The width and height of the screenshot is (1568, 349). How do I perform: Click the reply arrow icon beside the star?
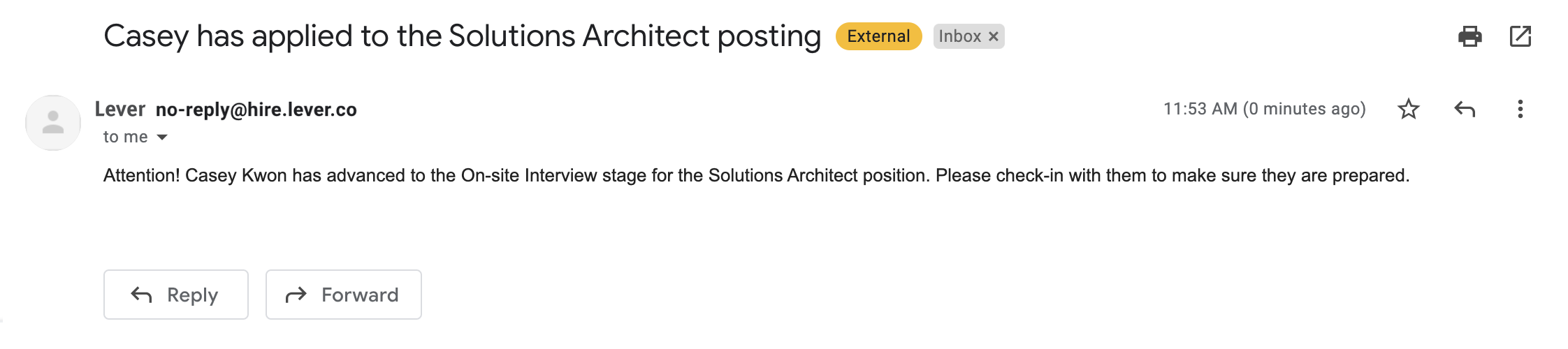[1465, 109]
